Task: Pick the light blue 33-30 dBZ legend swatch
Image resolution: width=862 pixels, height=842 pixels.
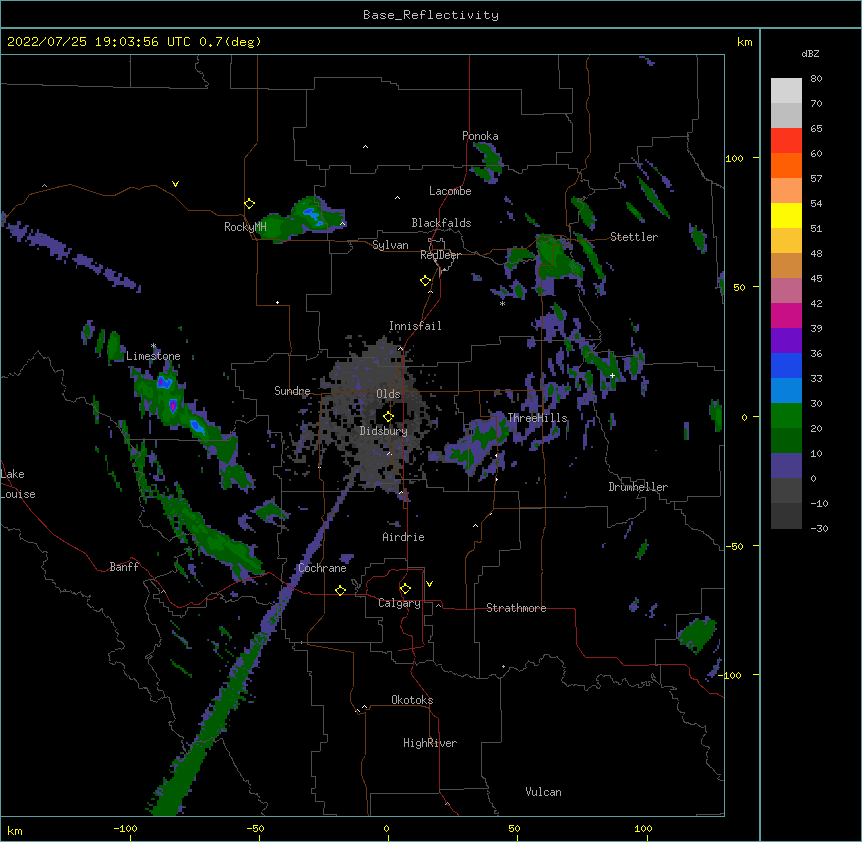Action: (x=786, y=390)
